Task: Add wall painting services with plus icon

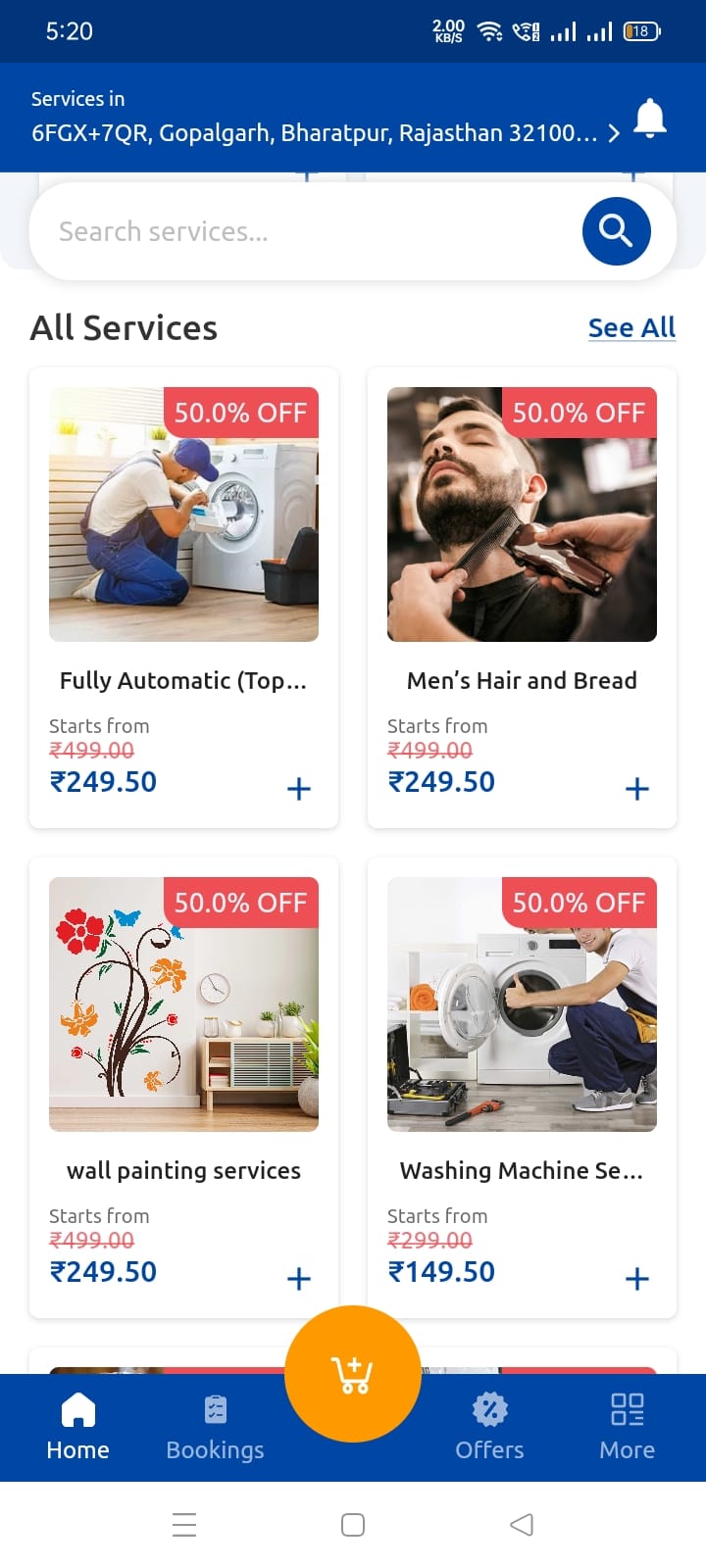Action: point(299,1279)
